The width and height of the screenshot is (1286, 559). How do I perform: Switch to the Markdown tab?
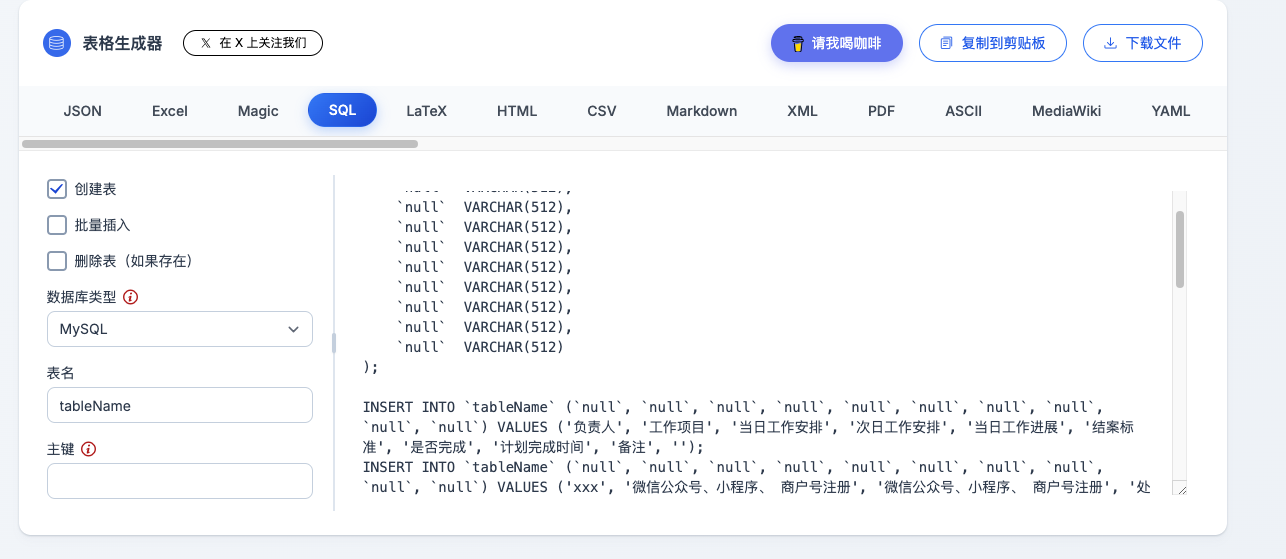click(701, 111)
